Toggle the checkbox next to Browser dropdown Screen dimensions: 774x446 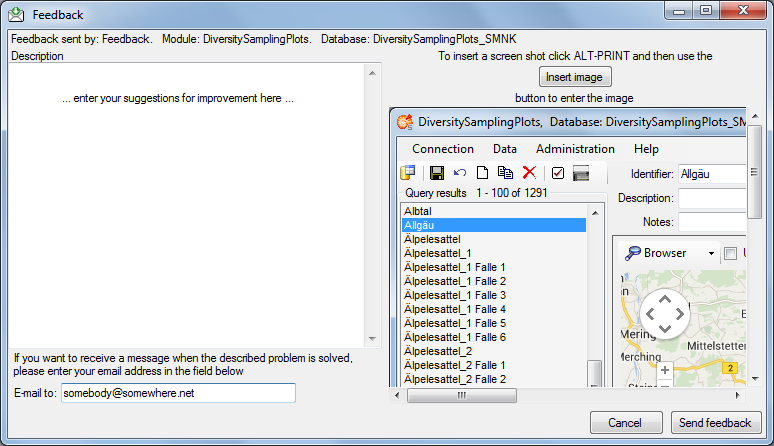(730, 254)
